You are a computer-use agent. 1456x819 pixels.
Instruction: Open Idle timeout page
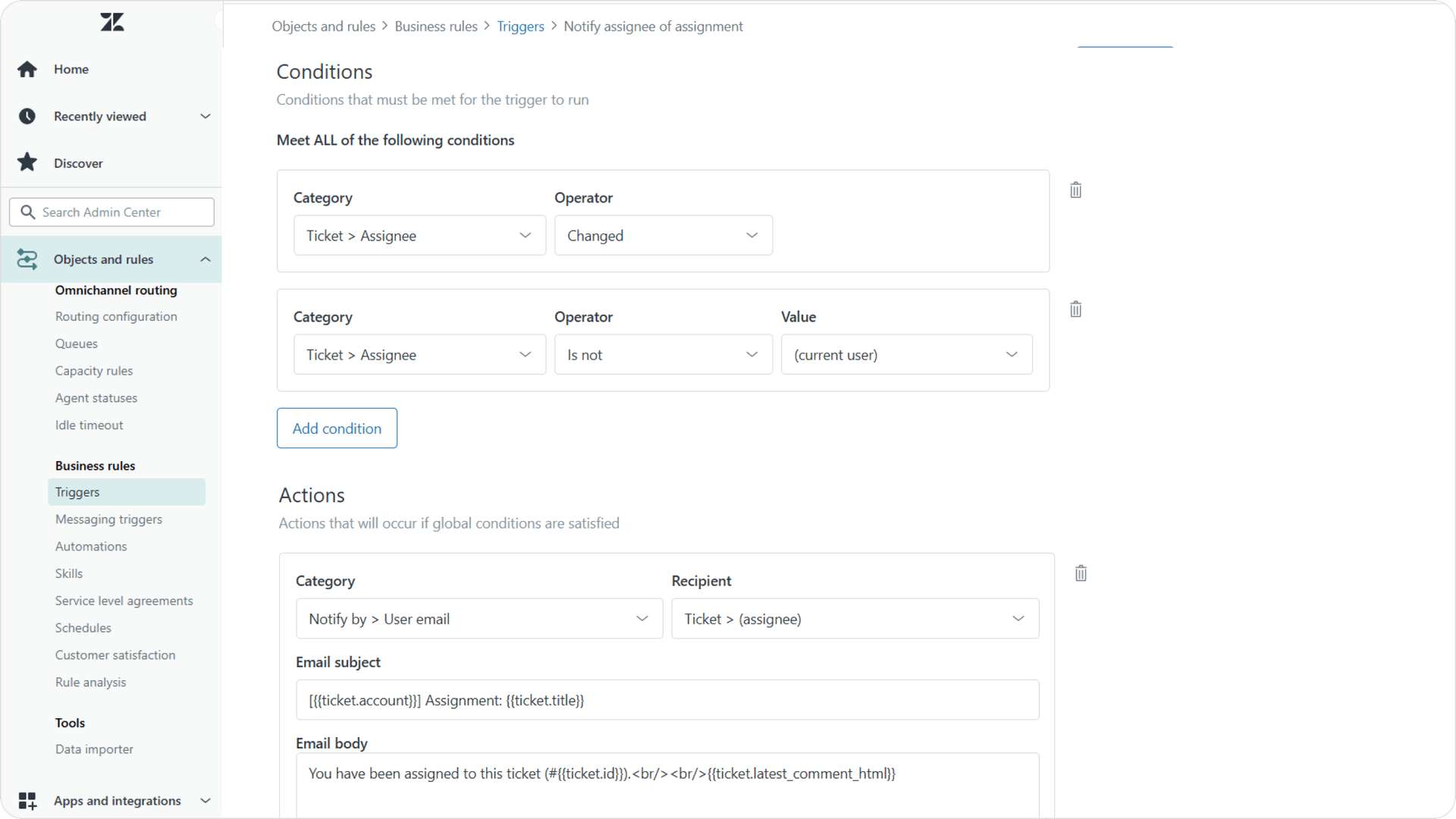click(89, 425)
